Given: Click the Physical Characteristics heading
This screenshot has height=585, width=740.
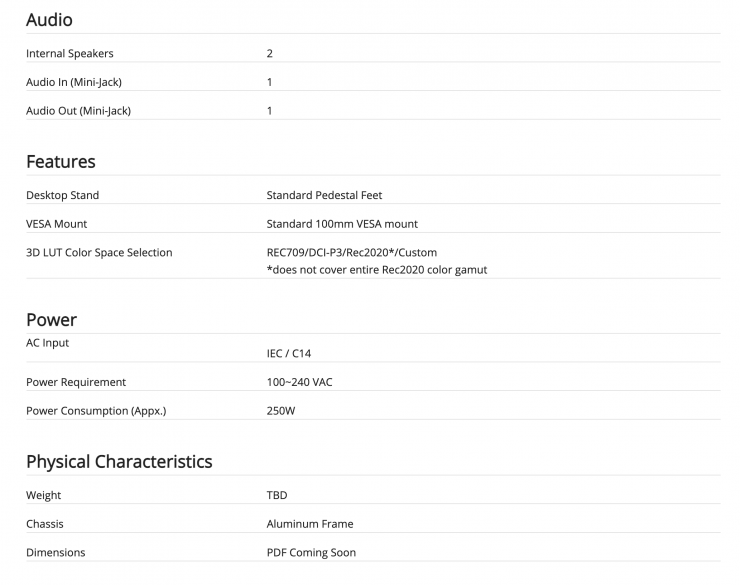Looking at the screenshot, I should click(x=119, y=462).
